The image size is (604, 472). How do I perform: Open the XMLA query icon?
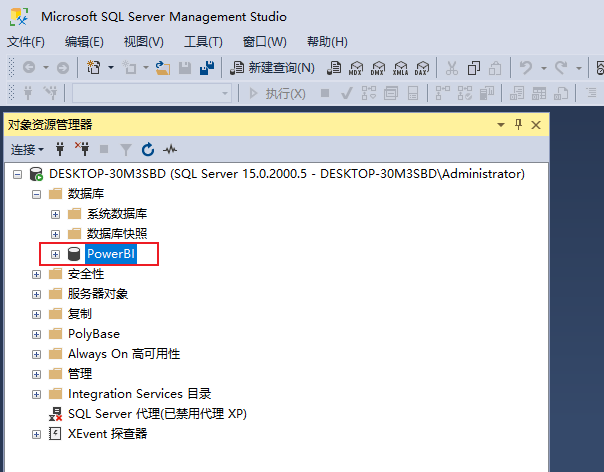coord(400,68)
